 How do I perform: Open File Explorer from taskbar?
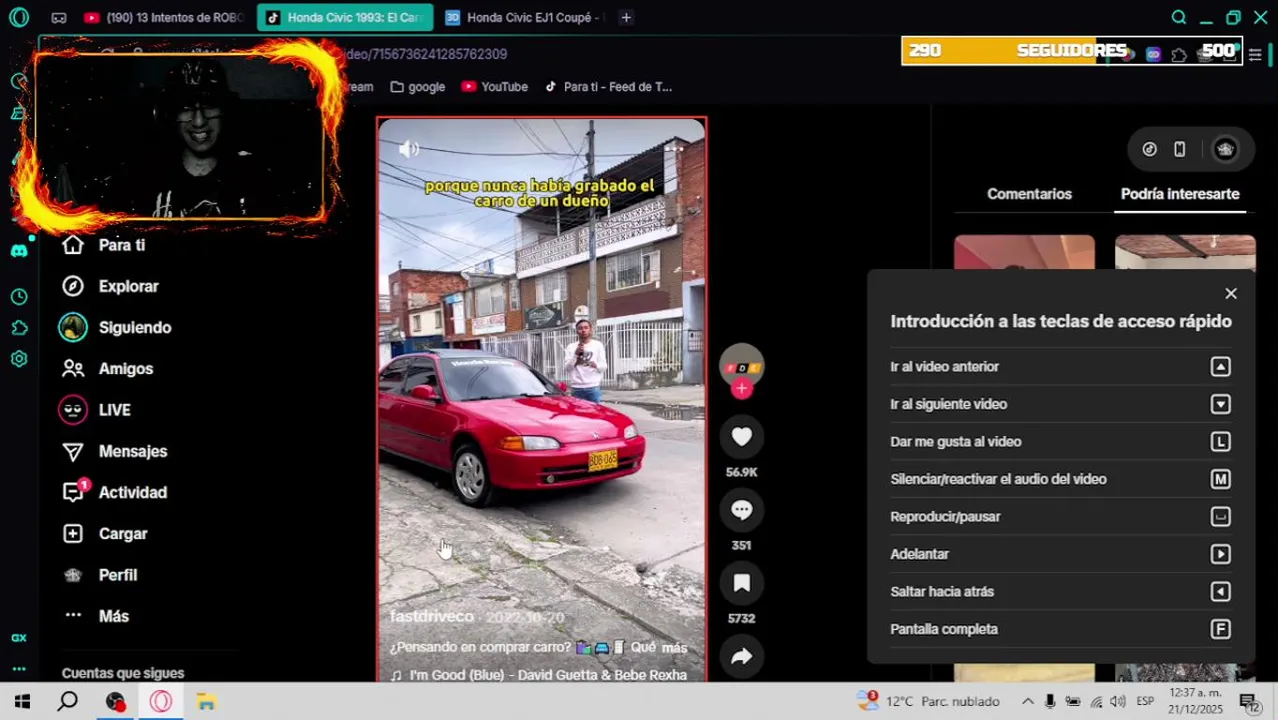click(x=206, y=702)
